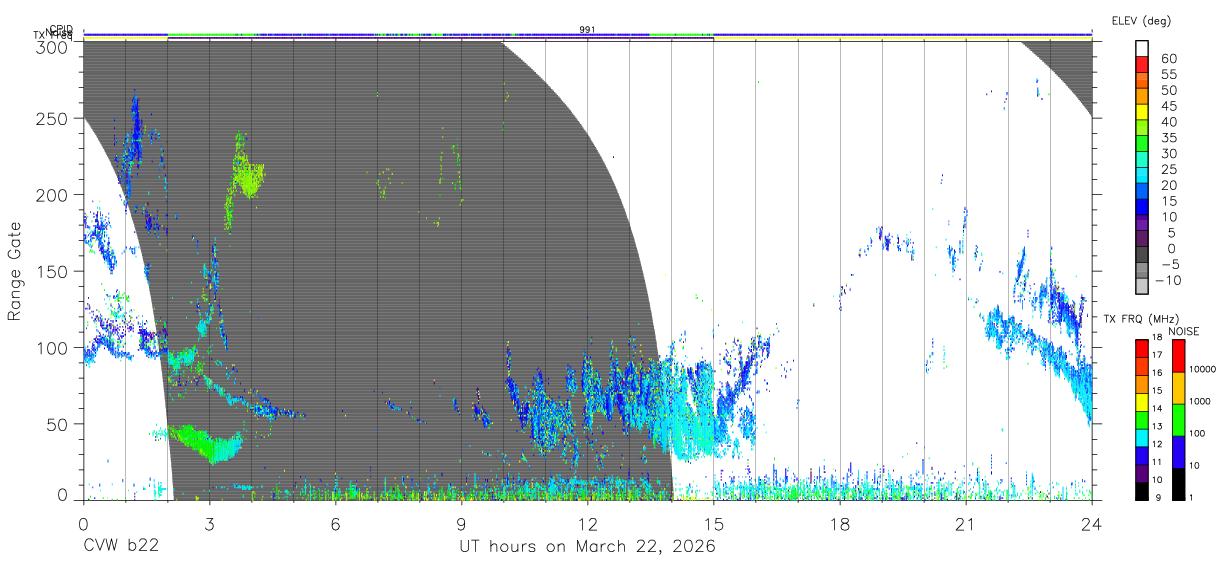Click the '24' UT hour tick label

(1092, 524)
